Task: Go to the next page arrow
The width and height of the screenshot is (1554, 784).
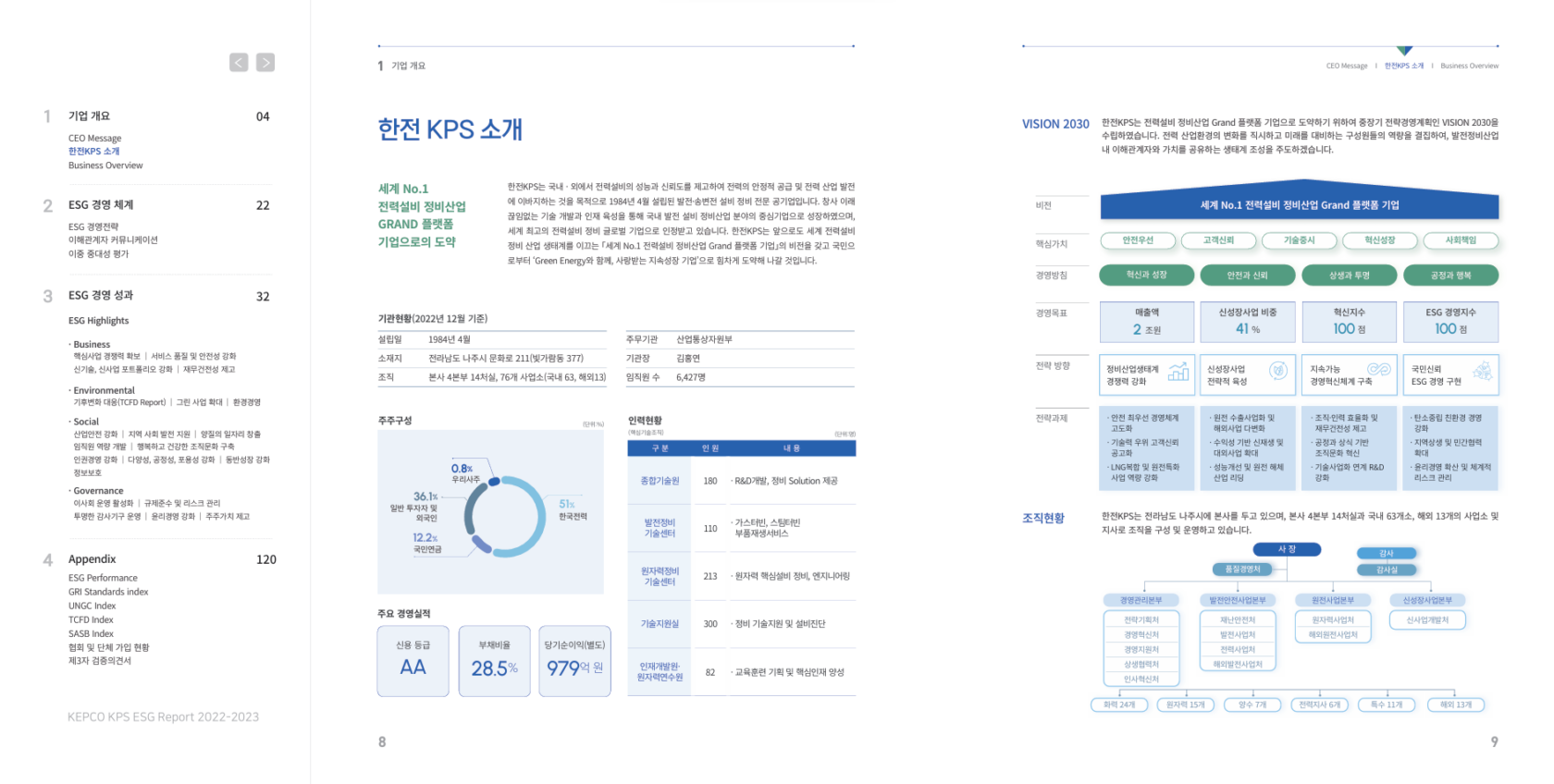Action: (x=265, y=62)
